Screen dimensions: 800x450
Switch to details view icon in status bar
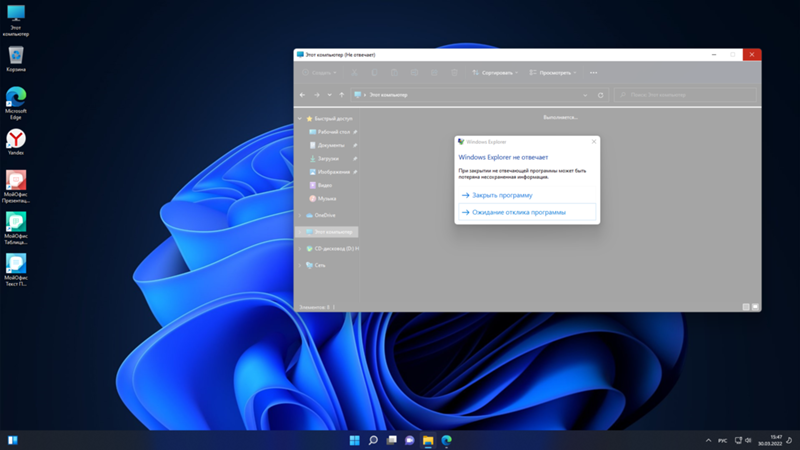(746, 307)
